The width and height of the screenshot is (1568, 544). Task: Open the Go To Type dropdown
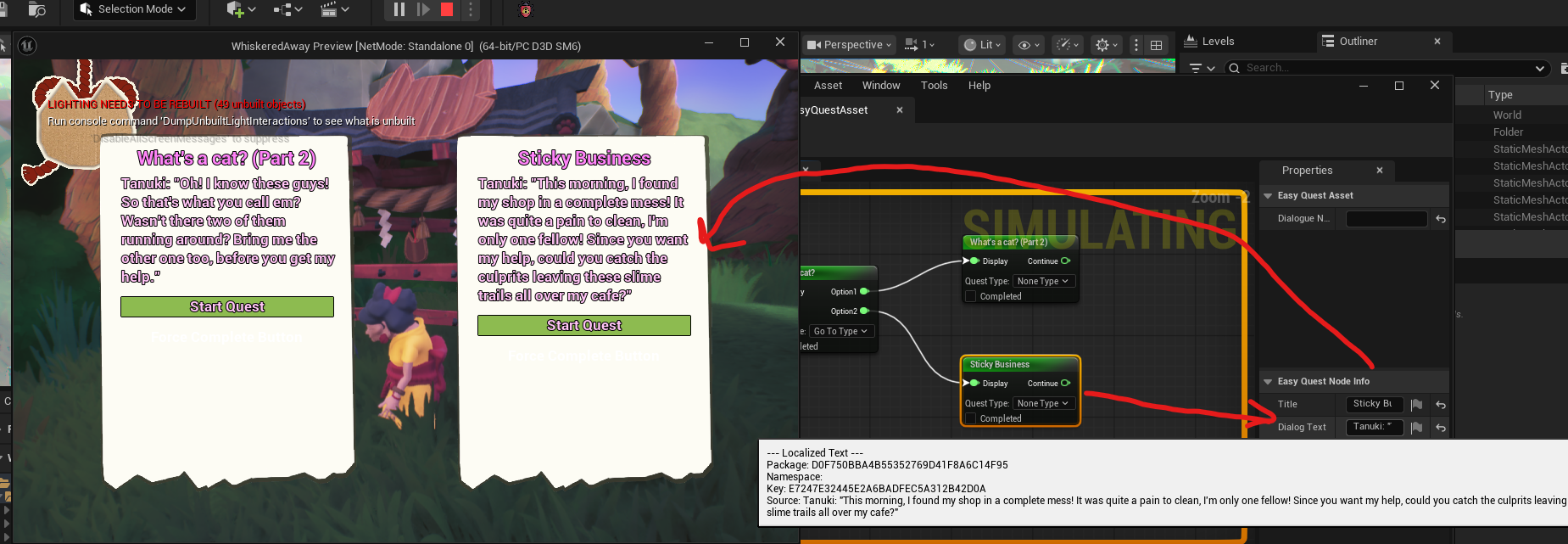pos(840,331)
